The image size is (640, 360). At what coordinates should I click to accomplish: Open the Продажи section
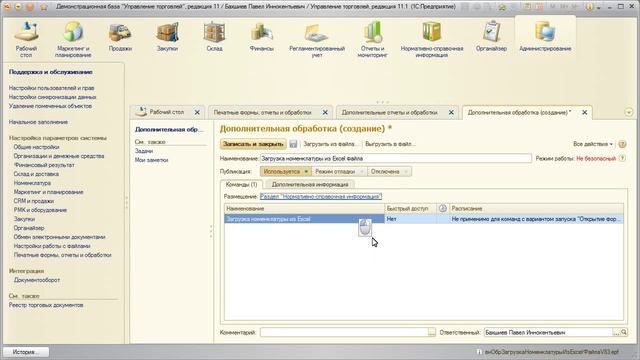coord(120,37)
